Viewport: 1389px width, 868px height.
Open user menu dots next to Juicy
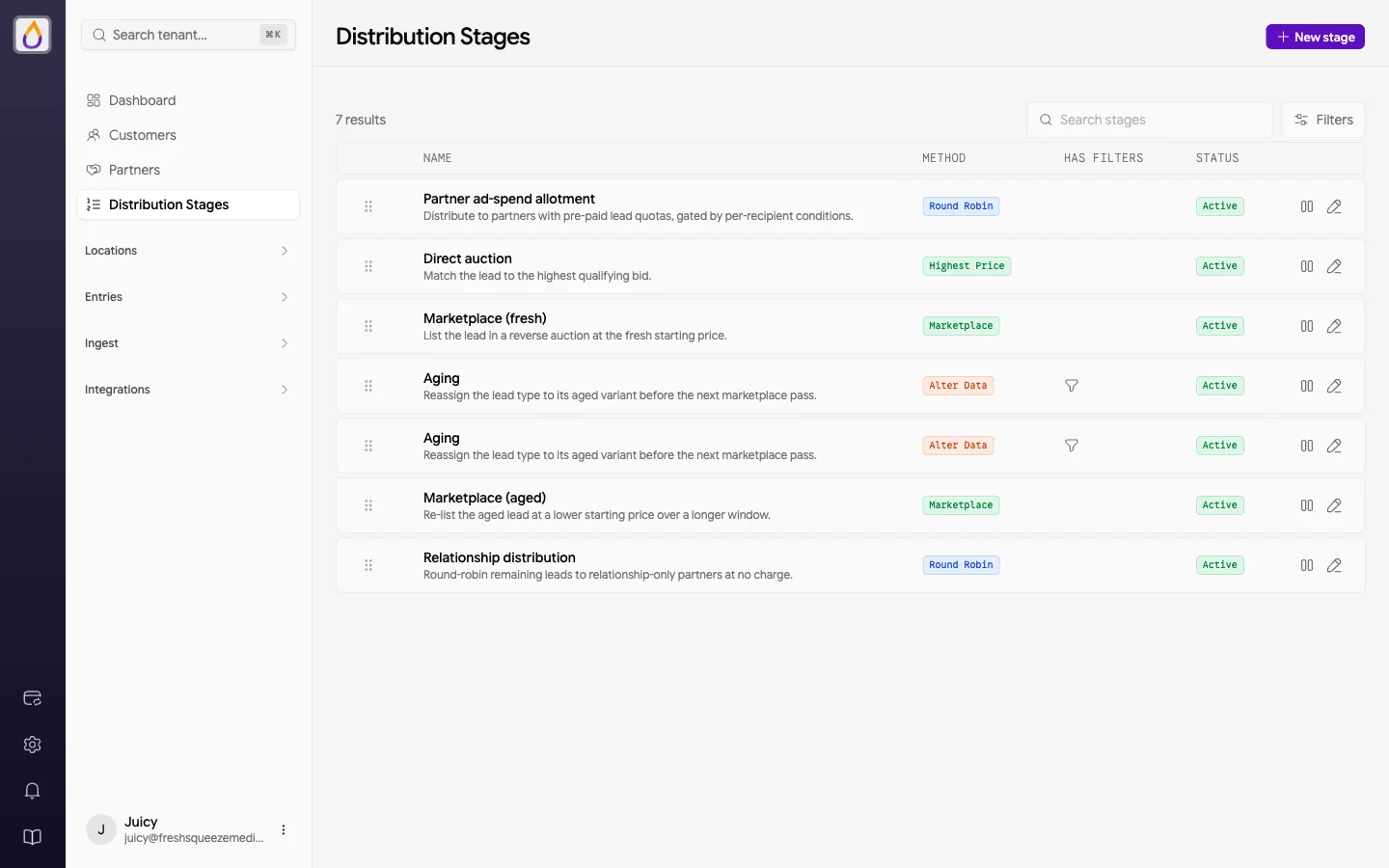(284, 829)
